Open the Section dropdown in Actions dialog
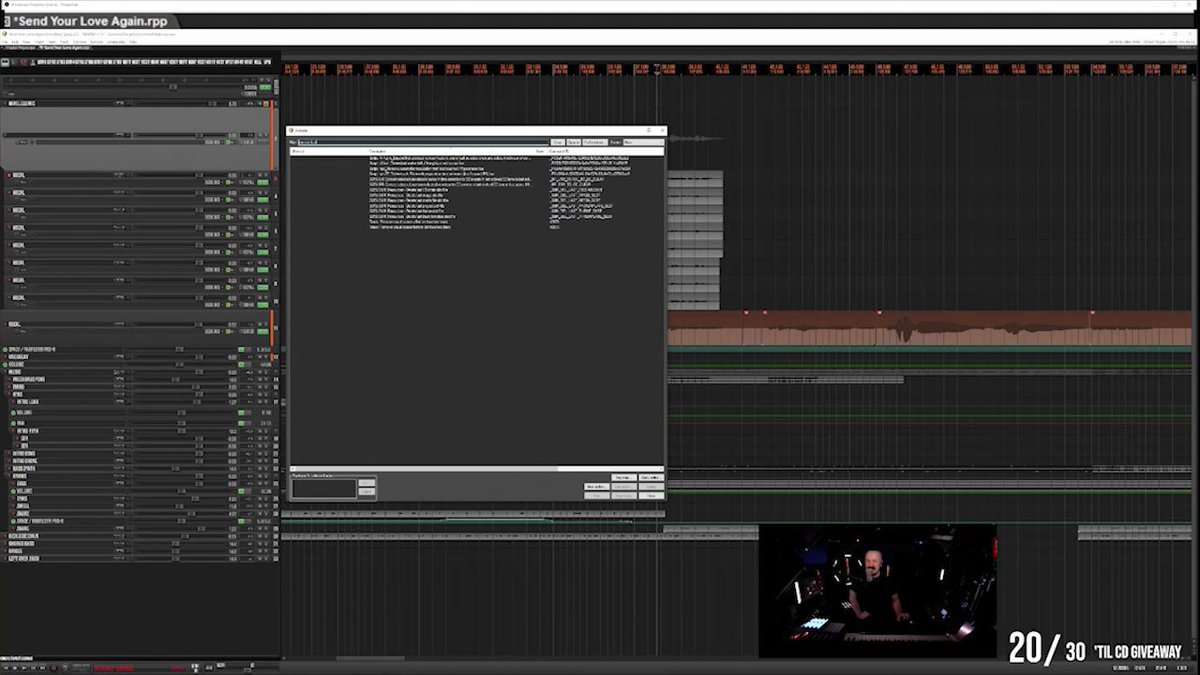 point(643,142)
